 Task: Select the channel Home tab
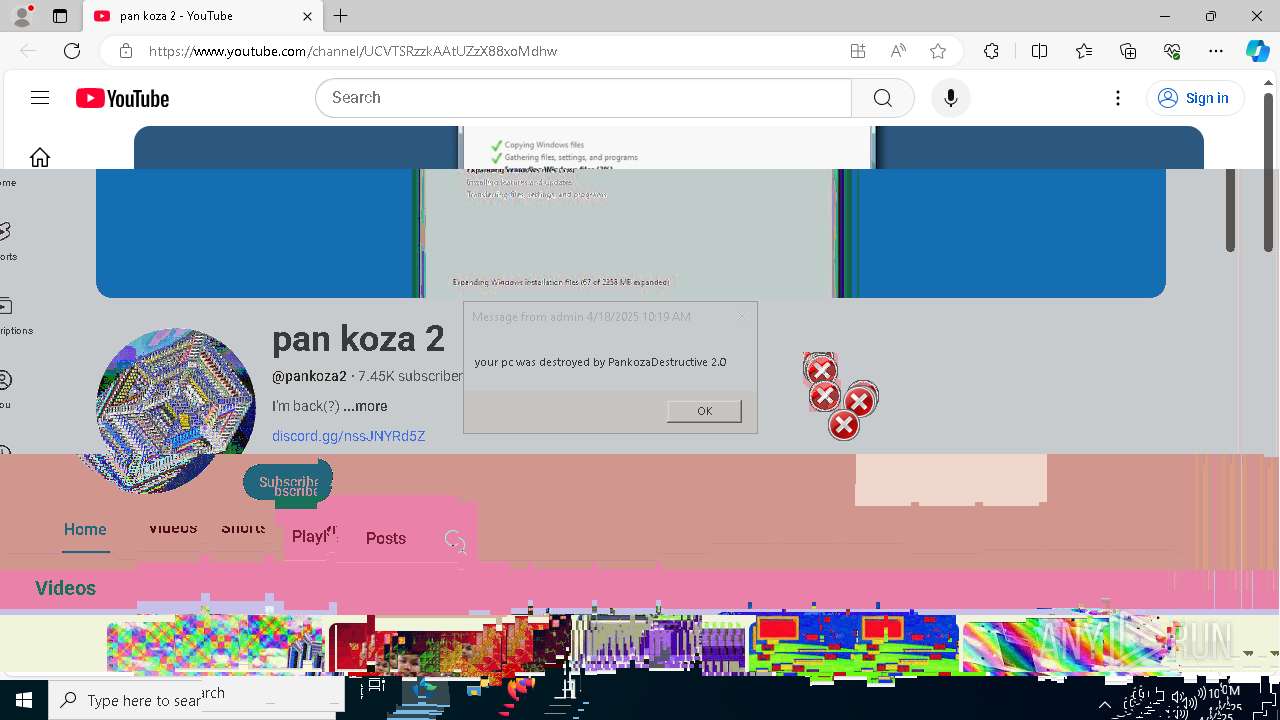(x=85, y=529)
